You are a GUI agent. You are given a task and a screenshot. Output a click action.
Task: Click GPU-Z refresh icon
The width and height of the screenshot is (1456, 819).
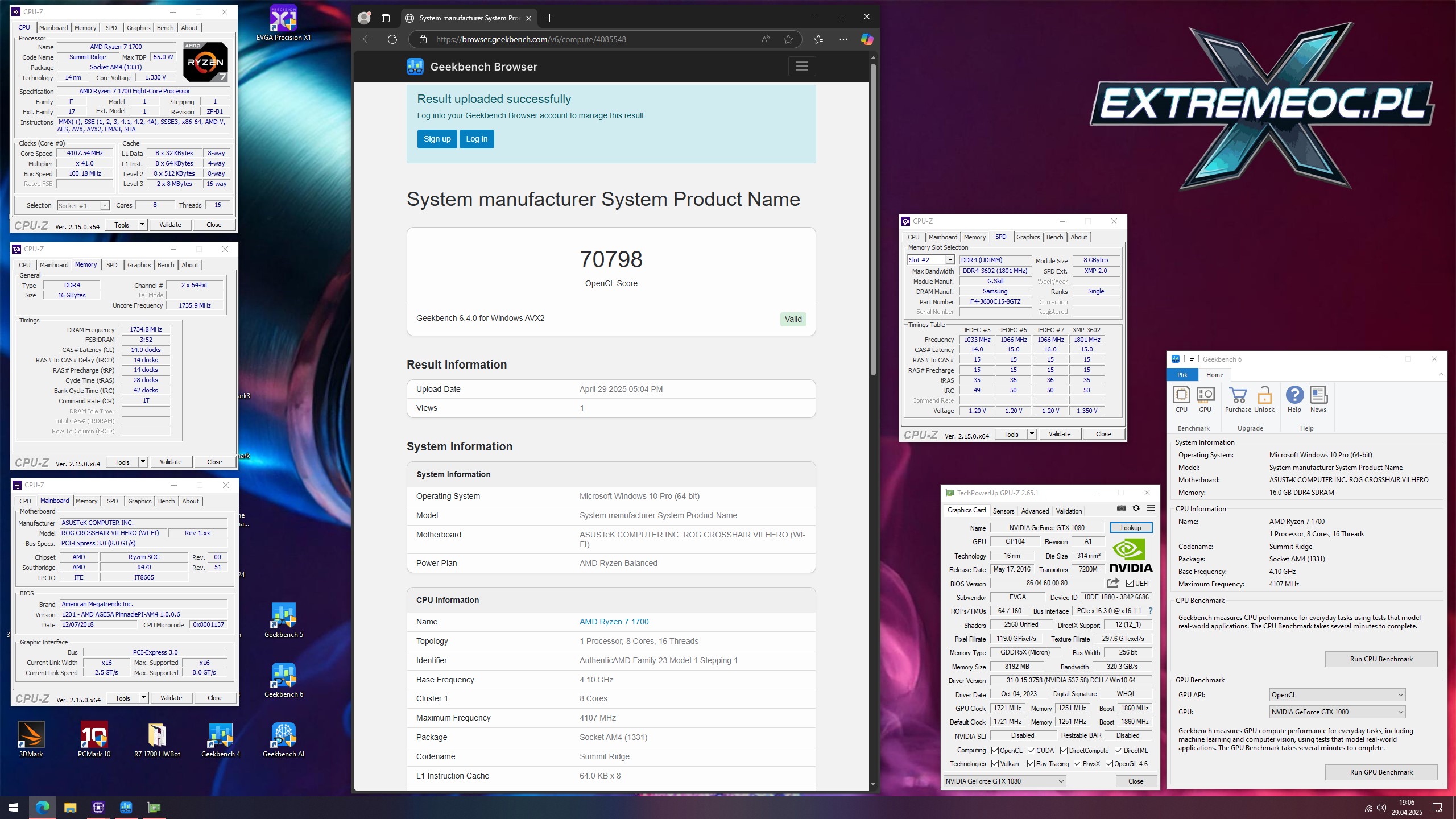click(1136, 508)
